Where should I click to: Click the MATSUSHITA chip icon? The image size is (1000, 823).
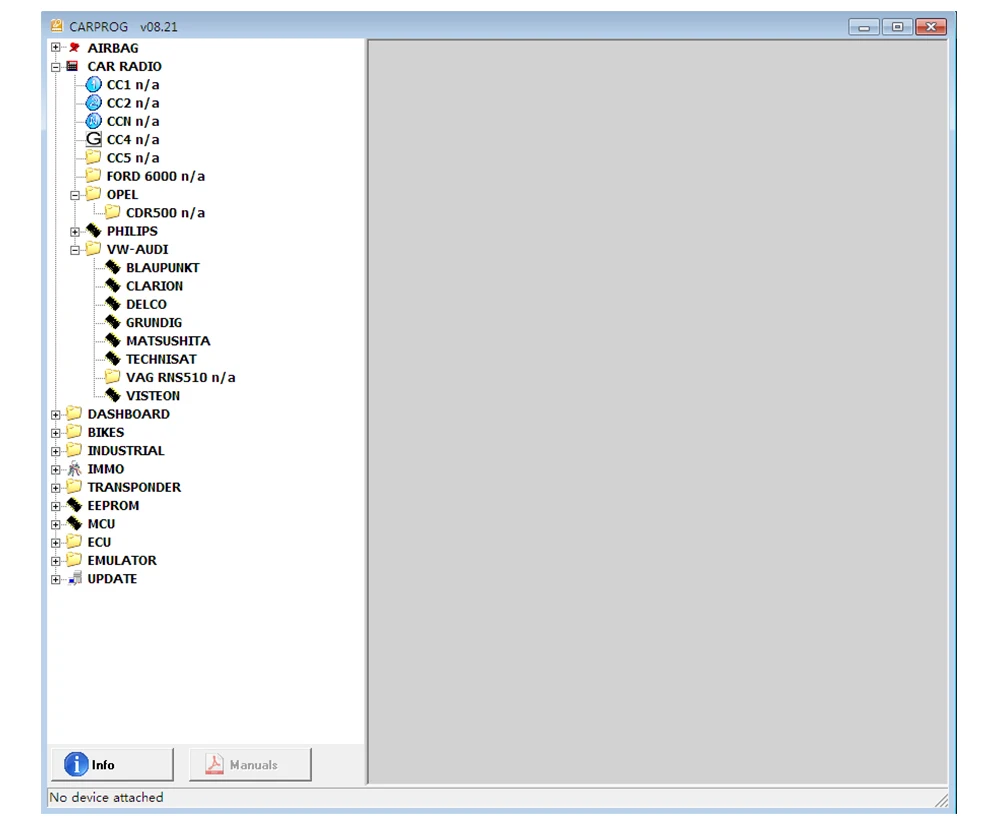pyautogui.click(x=113, y=341)
